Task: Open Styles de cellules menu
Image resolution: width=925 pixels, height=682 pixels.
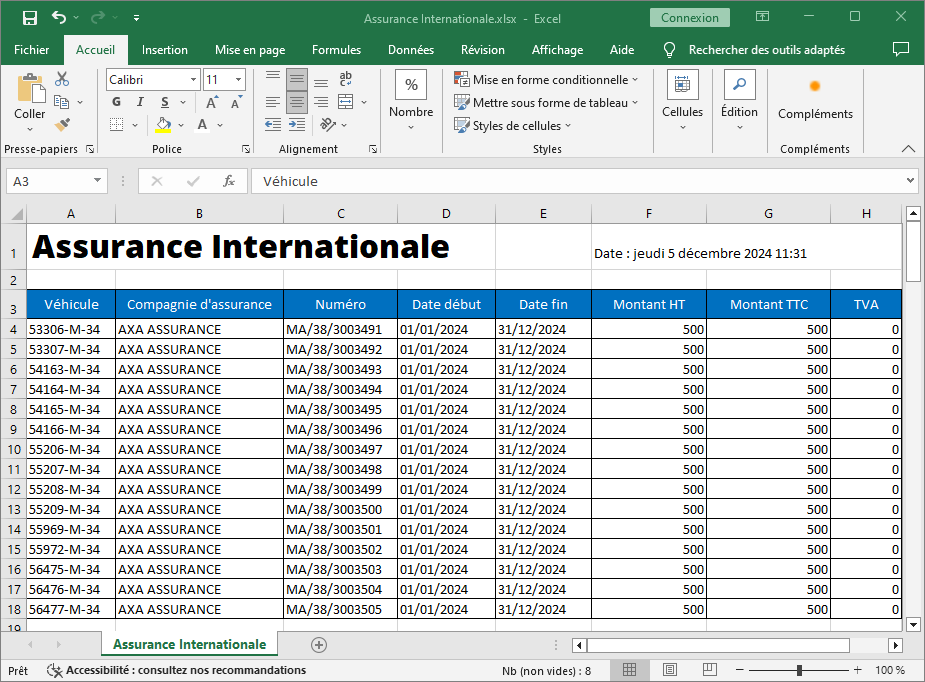Action: pyautogui.click(x=512, y=125)
